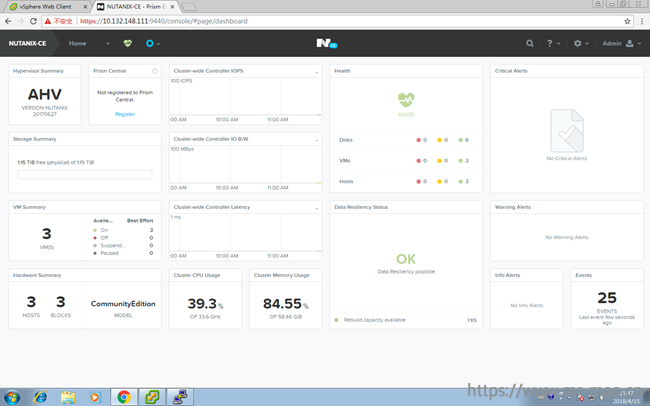Launch Internet Explorer from the taskbar
The width and height of the screenshot is (650, 406).
(x=40, y=397)
